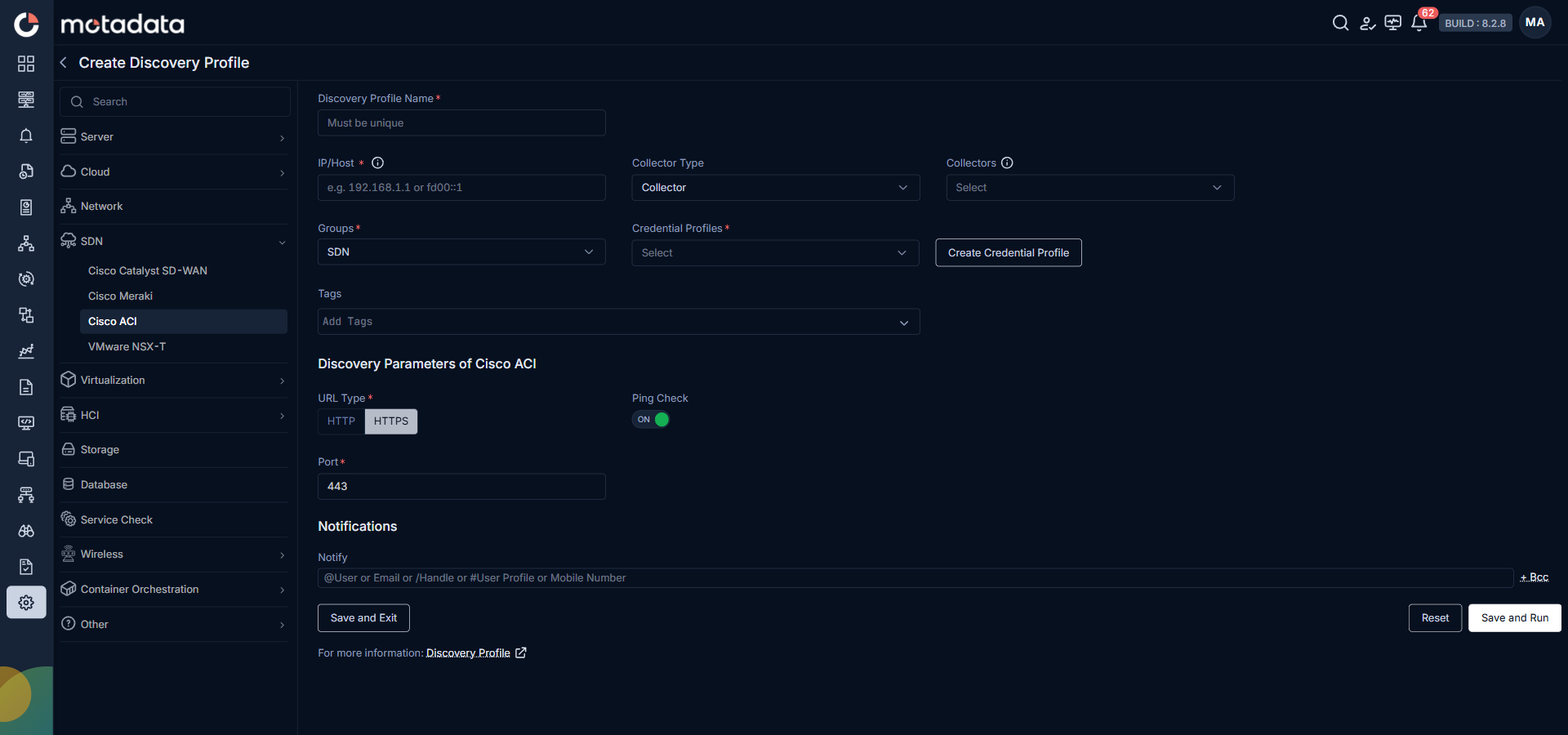Select HTTP as URL Type
Image resolution: width=1568 pixels, height=735 pixels.
point(341,421)
